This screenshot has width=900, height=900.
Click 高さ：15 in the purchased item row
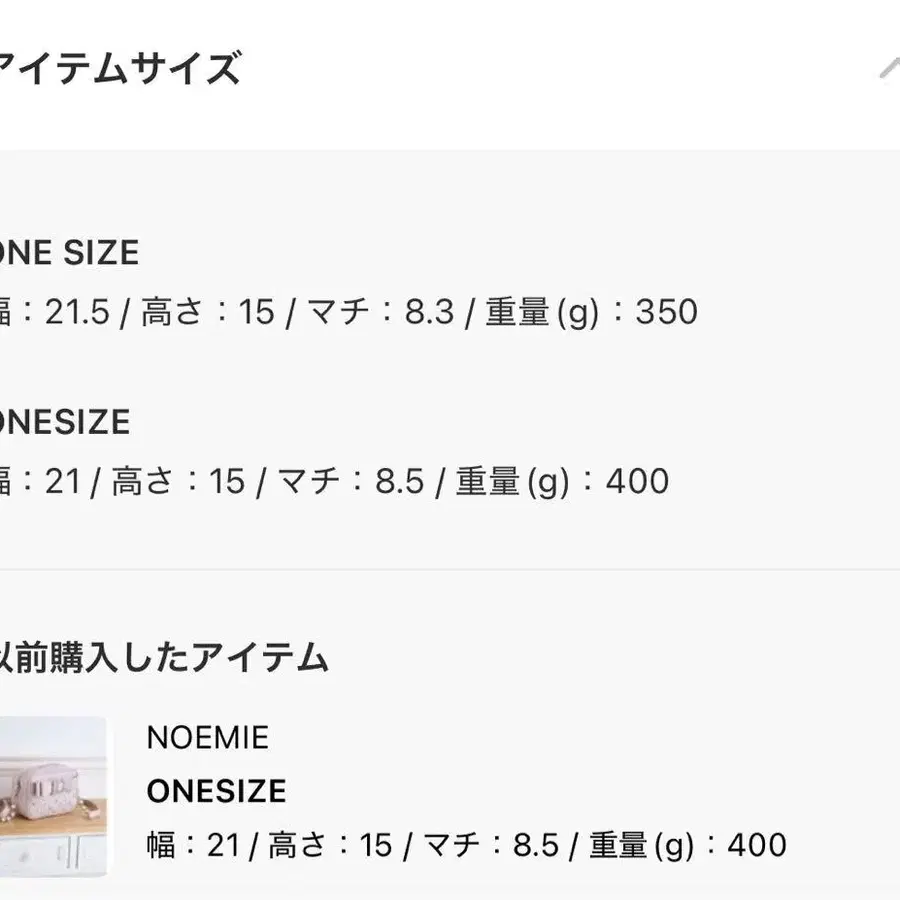tap(331, 845)
